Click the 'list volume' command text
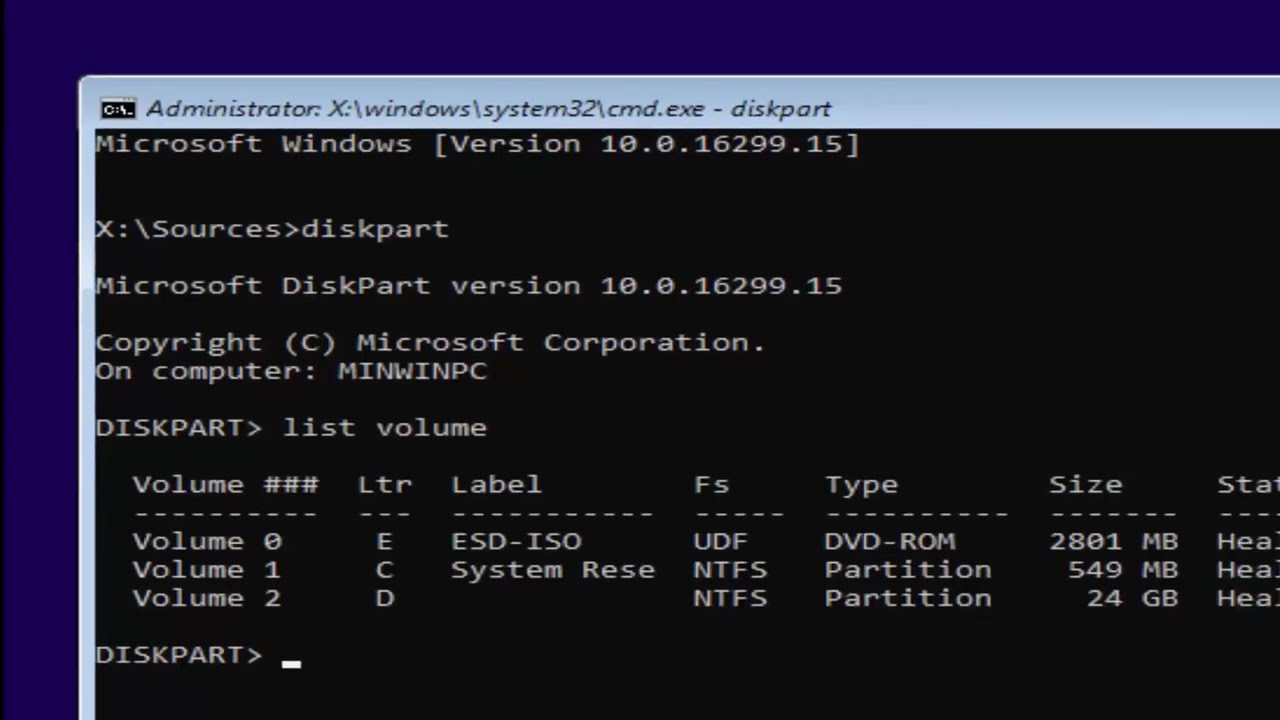Screen dimensions: 1280x720 coord(385,427)
